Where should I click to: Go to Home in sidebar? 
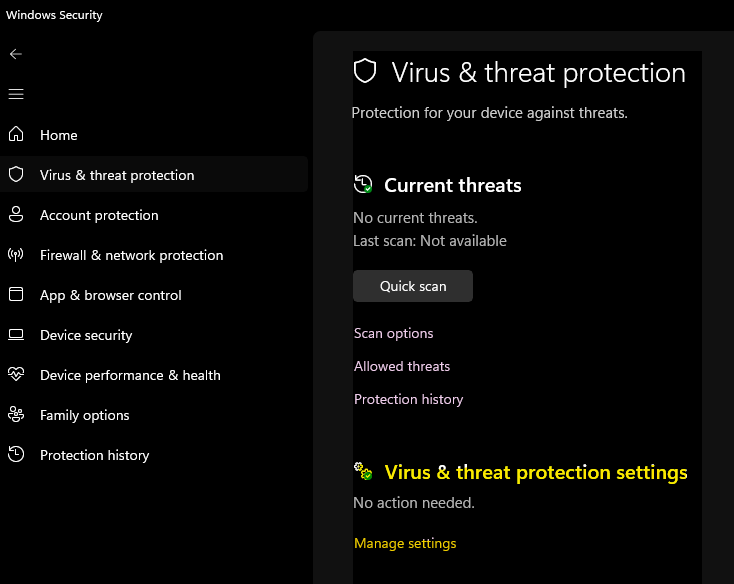pos(58,135)
